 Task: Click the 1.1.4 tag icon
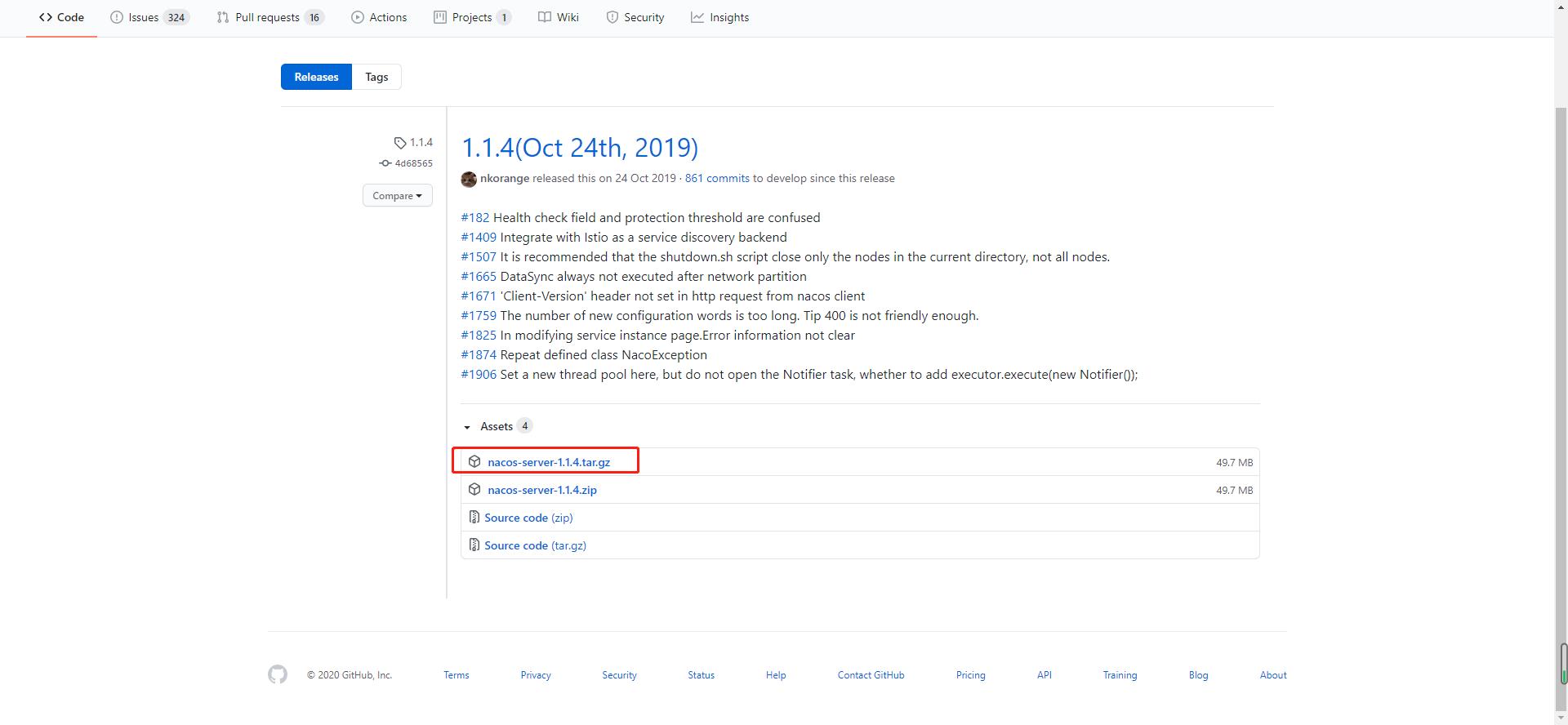[399, 143]
